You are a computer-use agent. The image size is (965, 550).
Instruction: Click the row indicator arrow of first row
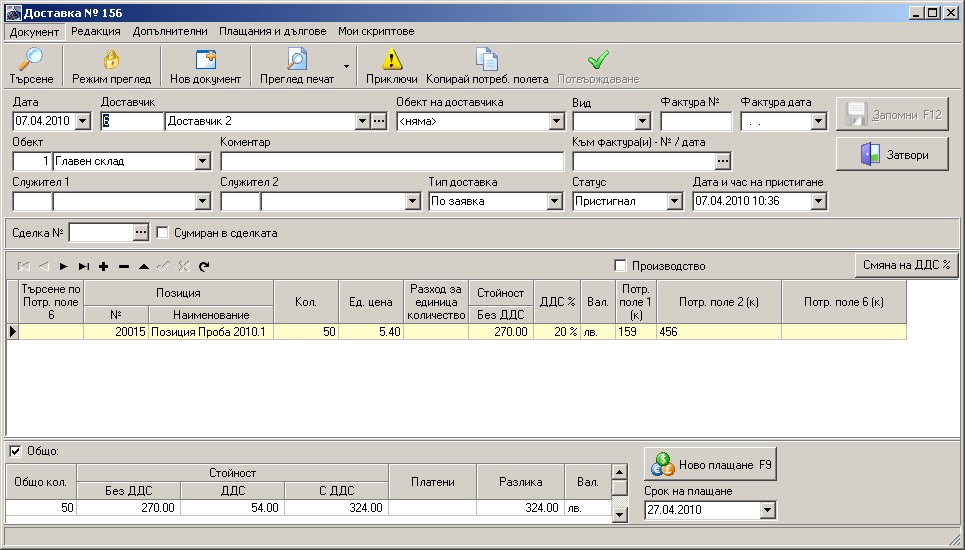click(x=13, y=332)
